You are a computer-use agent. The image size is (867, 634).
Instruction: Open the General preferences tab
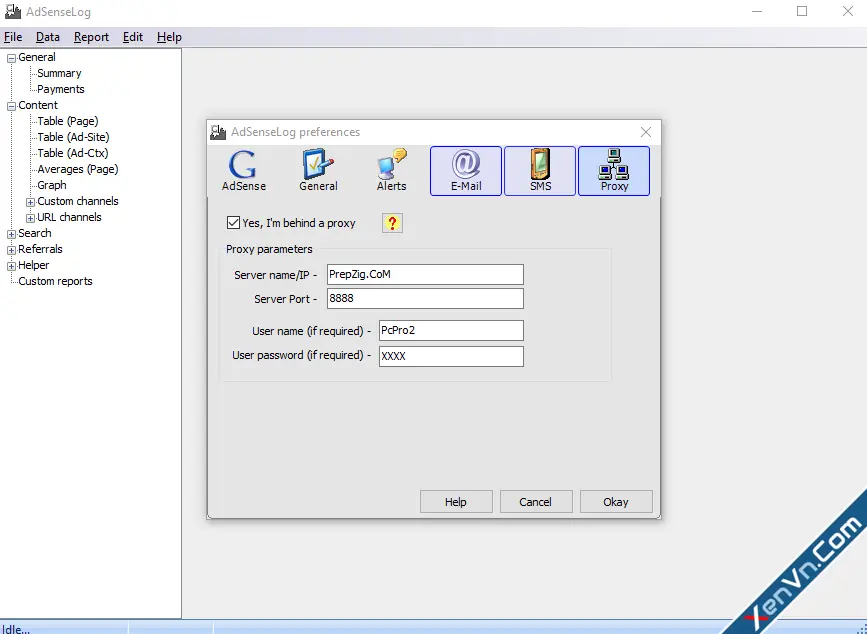[x=318, y=171]
